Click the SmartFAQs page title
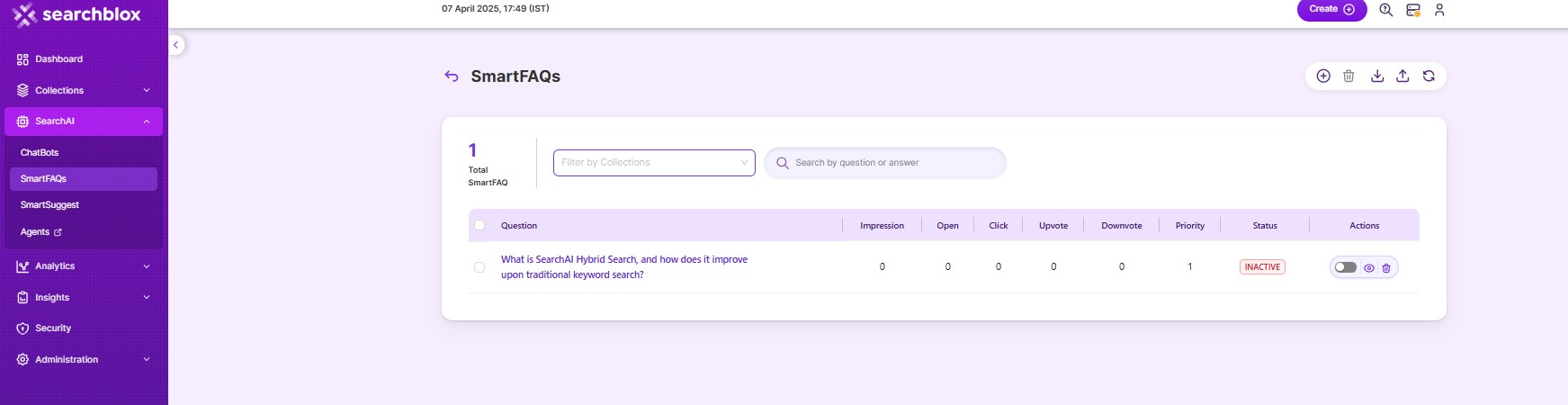The width and height of the screenshot is (1568, 405). tap(515, 76)
